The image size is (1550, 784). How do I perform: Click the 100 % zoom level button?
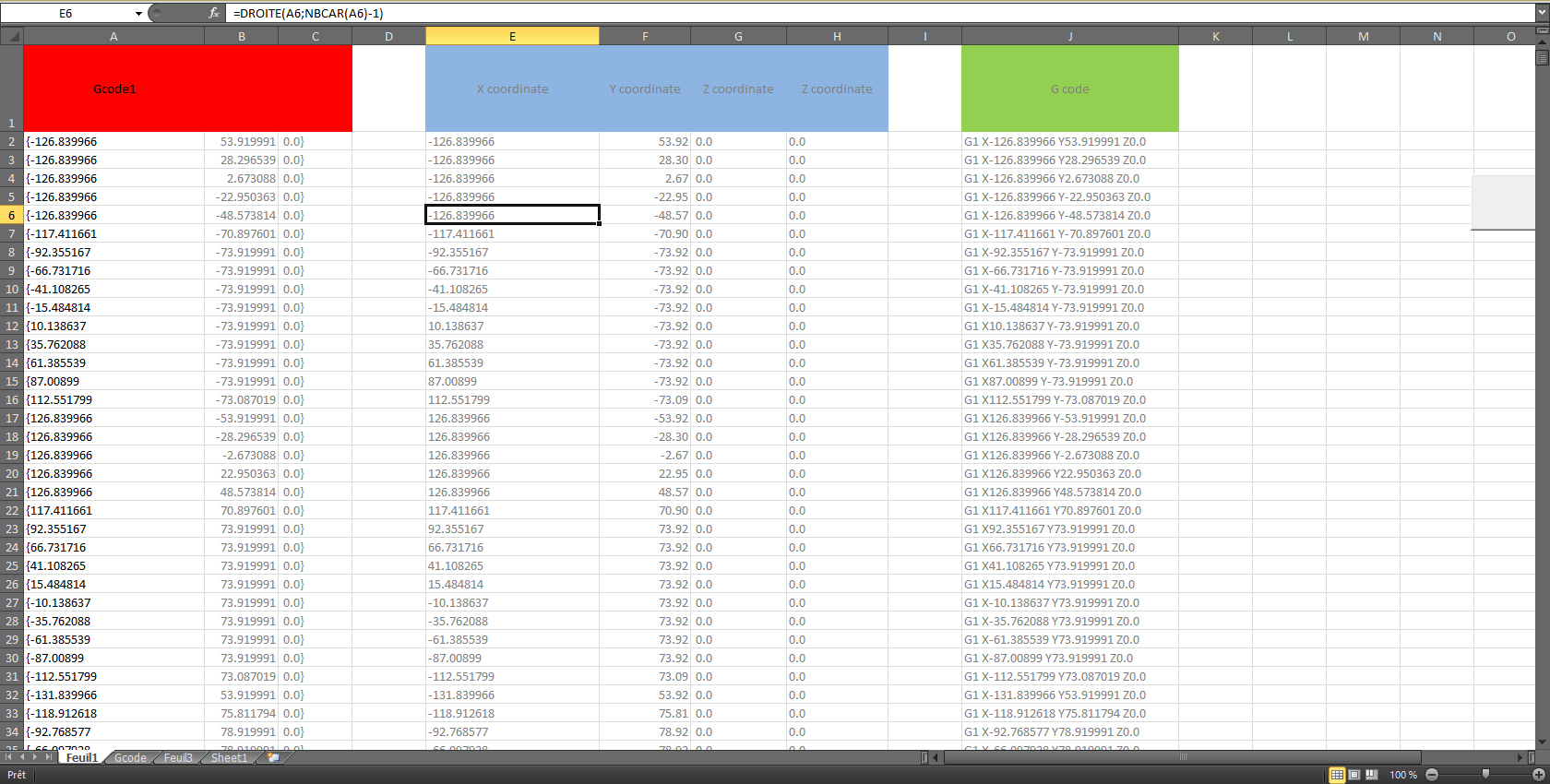pyautogui.click(x=1403, y=775)
